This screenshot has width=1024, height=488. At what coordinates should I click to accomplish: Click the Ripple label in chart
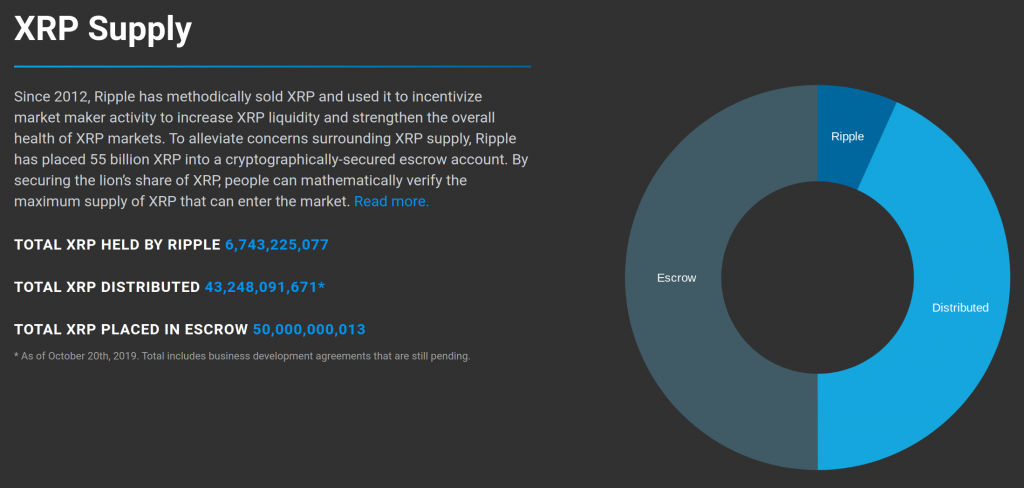847,137
